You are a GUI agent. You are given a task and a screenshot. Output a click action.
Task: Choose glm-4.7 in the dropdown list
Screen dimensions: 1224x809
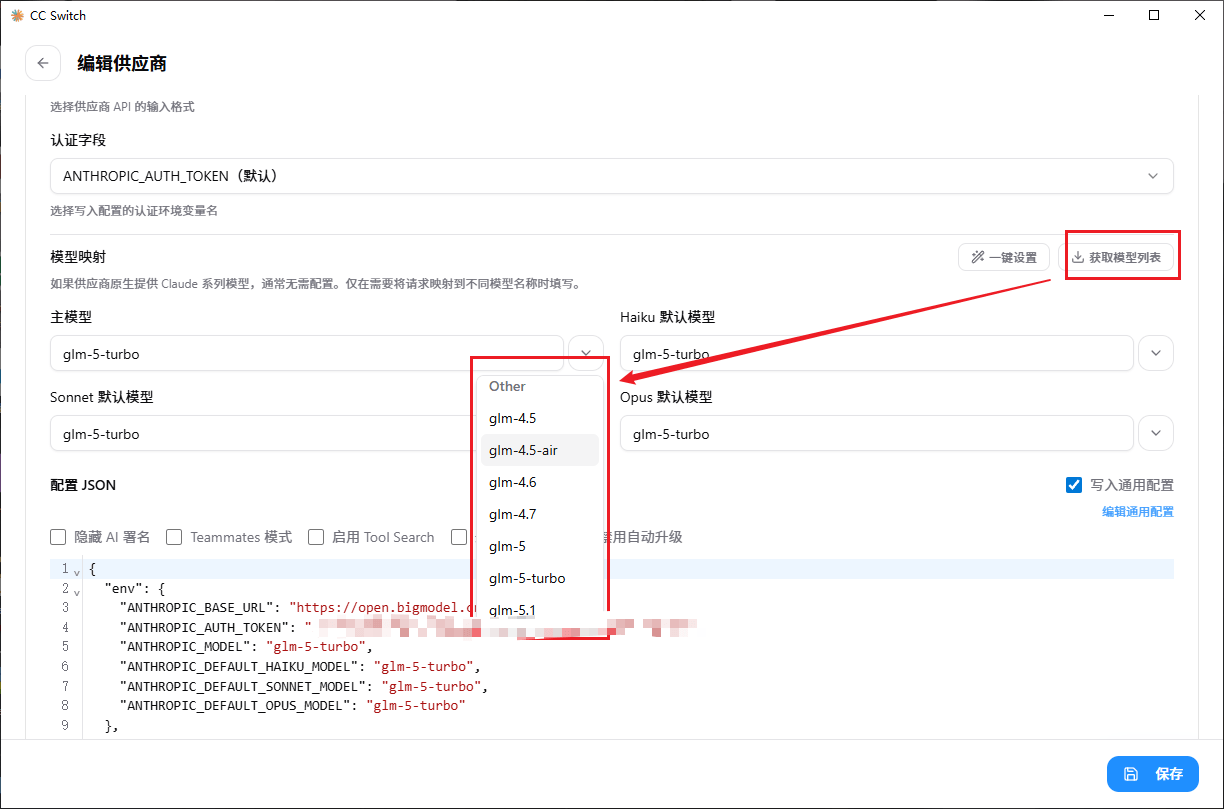click(540, 514)
